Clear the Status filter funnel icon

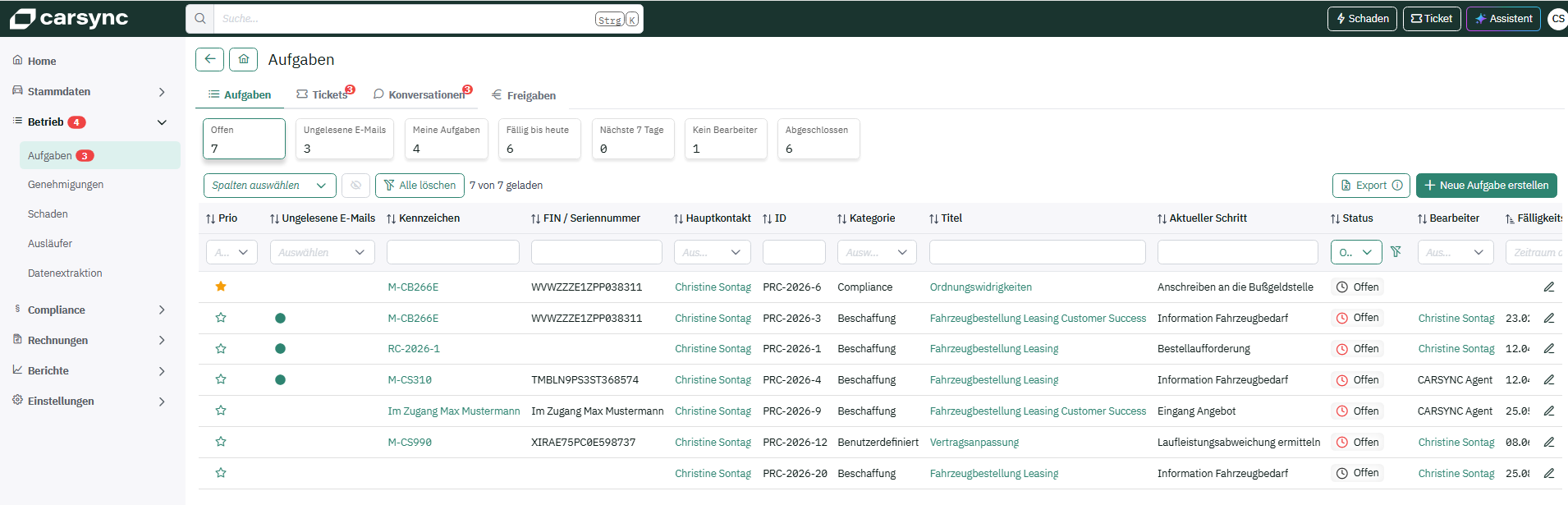pyautogui.click(x=1396, y=252)
